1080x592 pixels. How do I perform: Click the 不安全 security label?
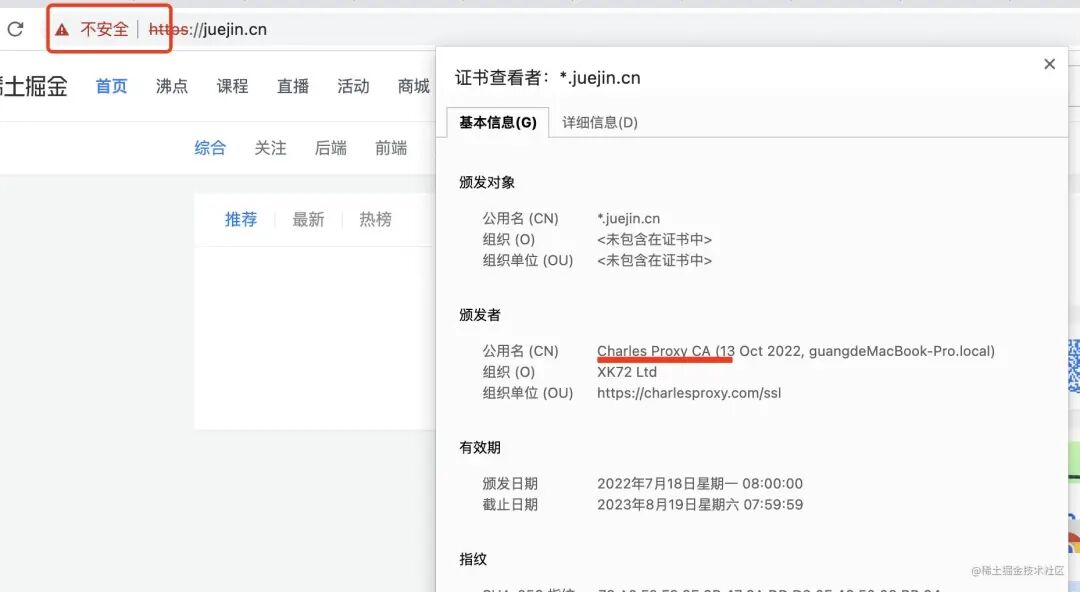(105, 30)
